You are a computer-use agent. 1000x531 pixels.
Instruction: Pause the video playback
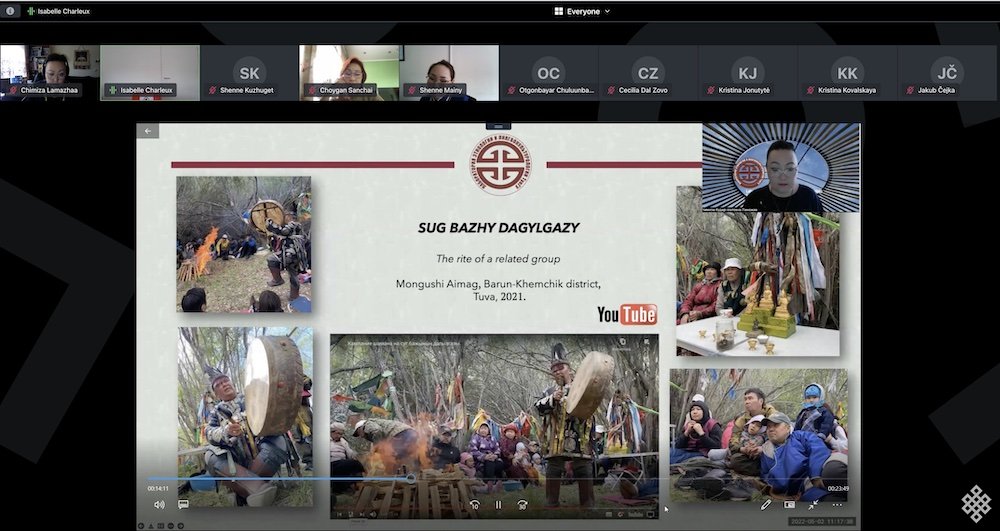(x=498, y=505)
